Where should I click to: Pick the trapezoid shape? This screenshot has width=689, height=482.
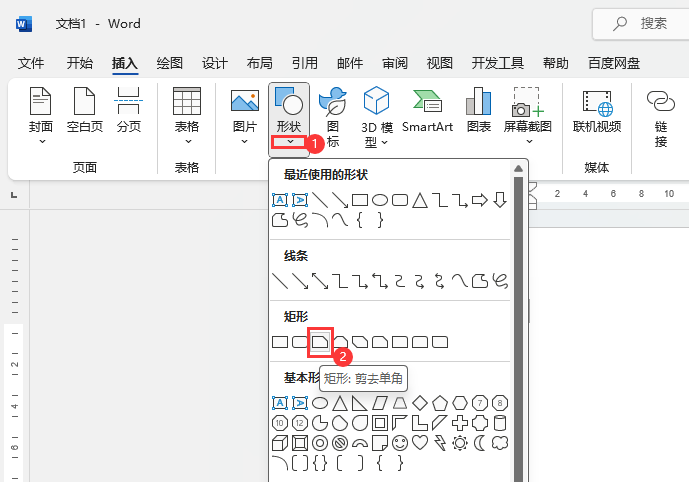(400, 403)
